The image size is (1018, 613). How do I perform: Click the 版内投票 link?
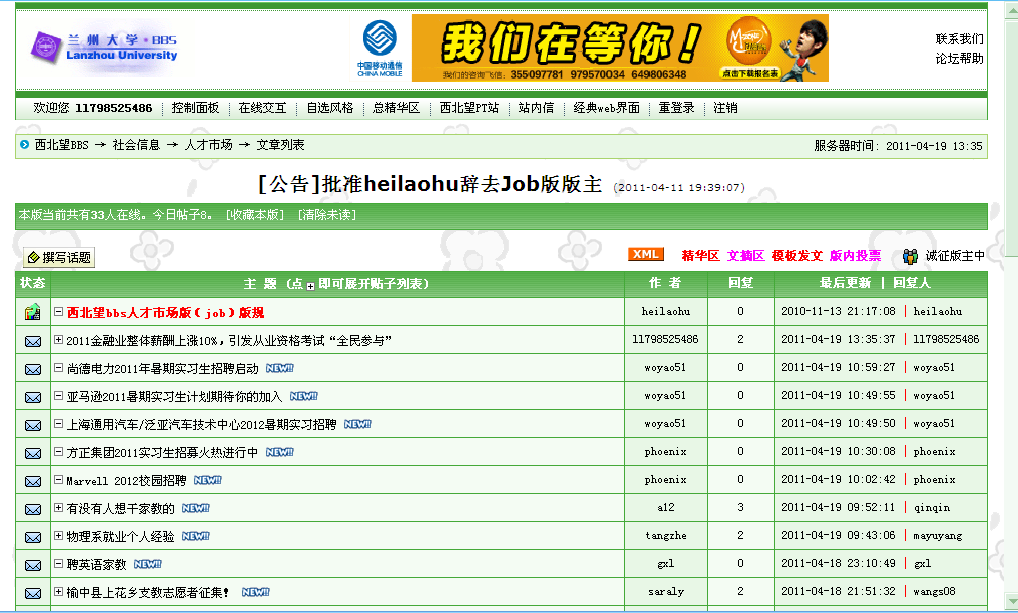point(855,256)
